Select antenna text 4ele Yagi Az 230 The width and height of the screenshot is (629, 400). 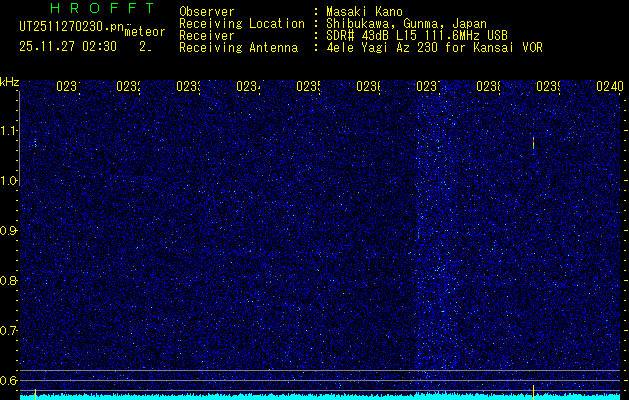point(382,48)
